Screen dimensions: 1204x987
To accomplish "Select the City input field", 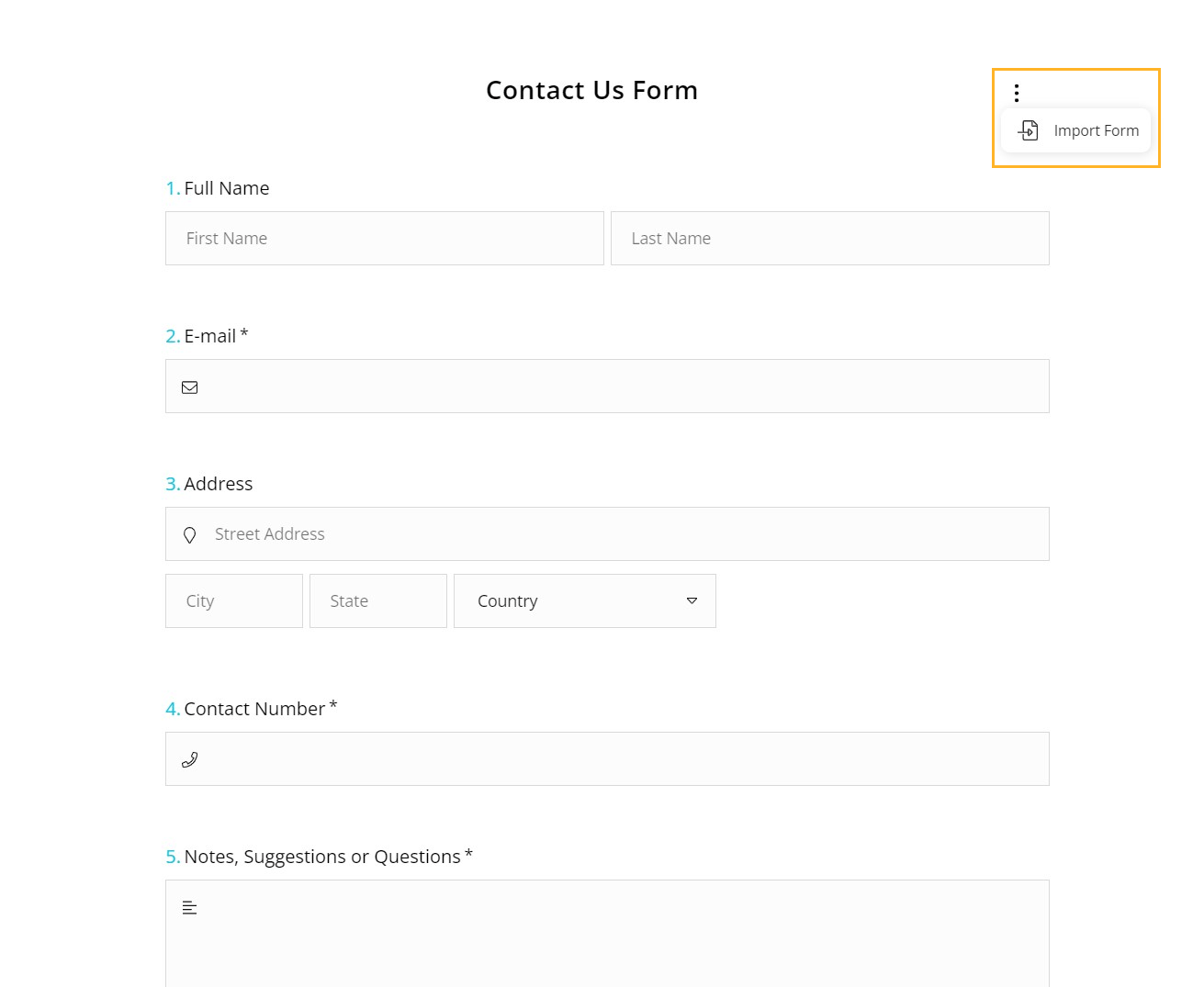I will (x=234, y=601).
